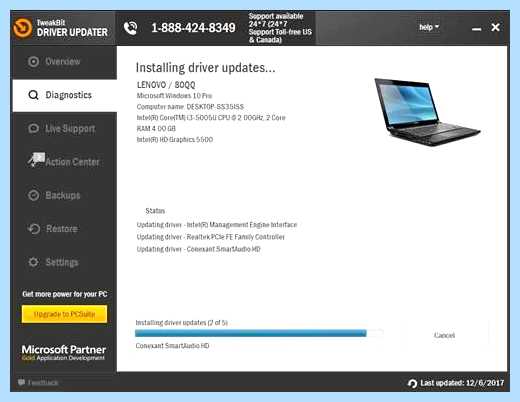This screenshot has width=520, height=402.
Task: Click the TweakBit Driver Updater logo icon
Action: pyautogui.click(x=23, y=28)
